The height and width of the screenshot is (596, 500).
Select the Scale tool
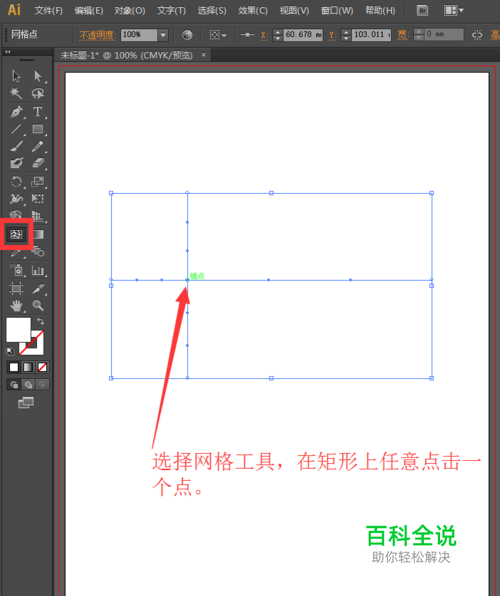coord(38,181)
